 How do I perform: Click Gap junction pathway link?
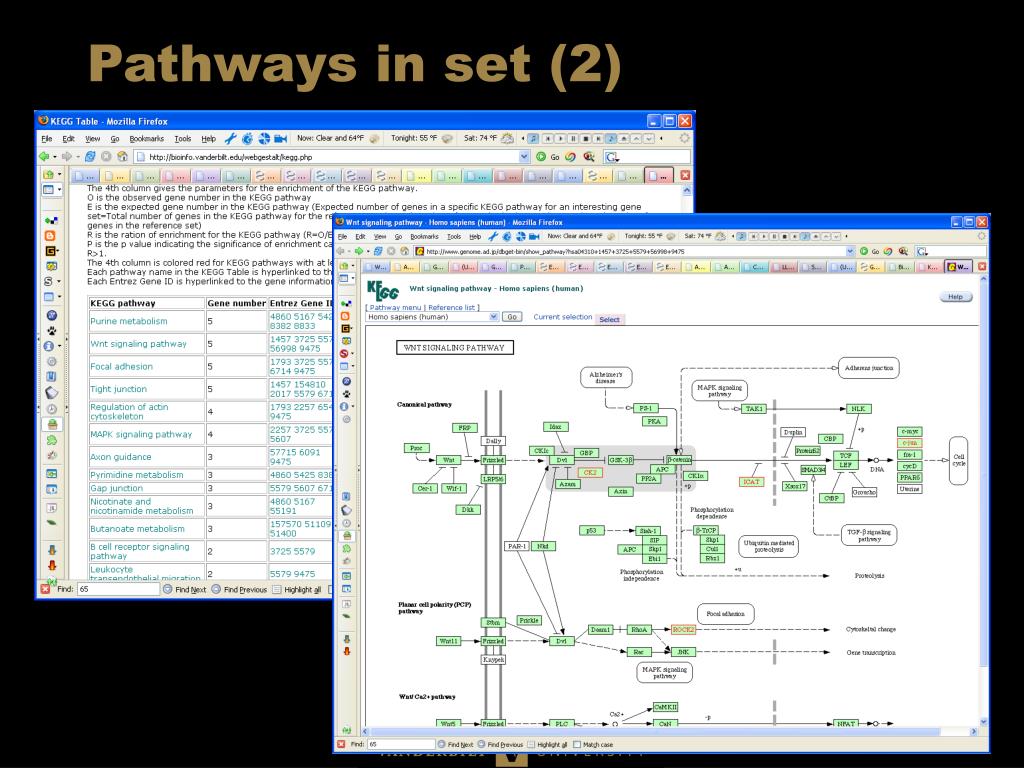(x=116, y=488)
